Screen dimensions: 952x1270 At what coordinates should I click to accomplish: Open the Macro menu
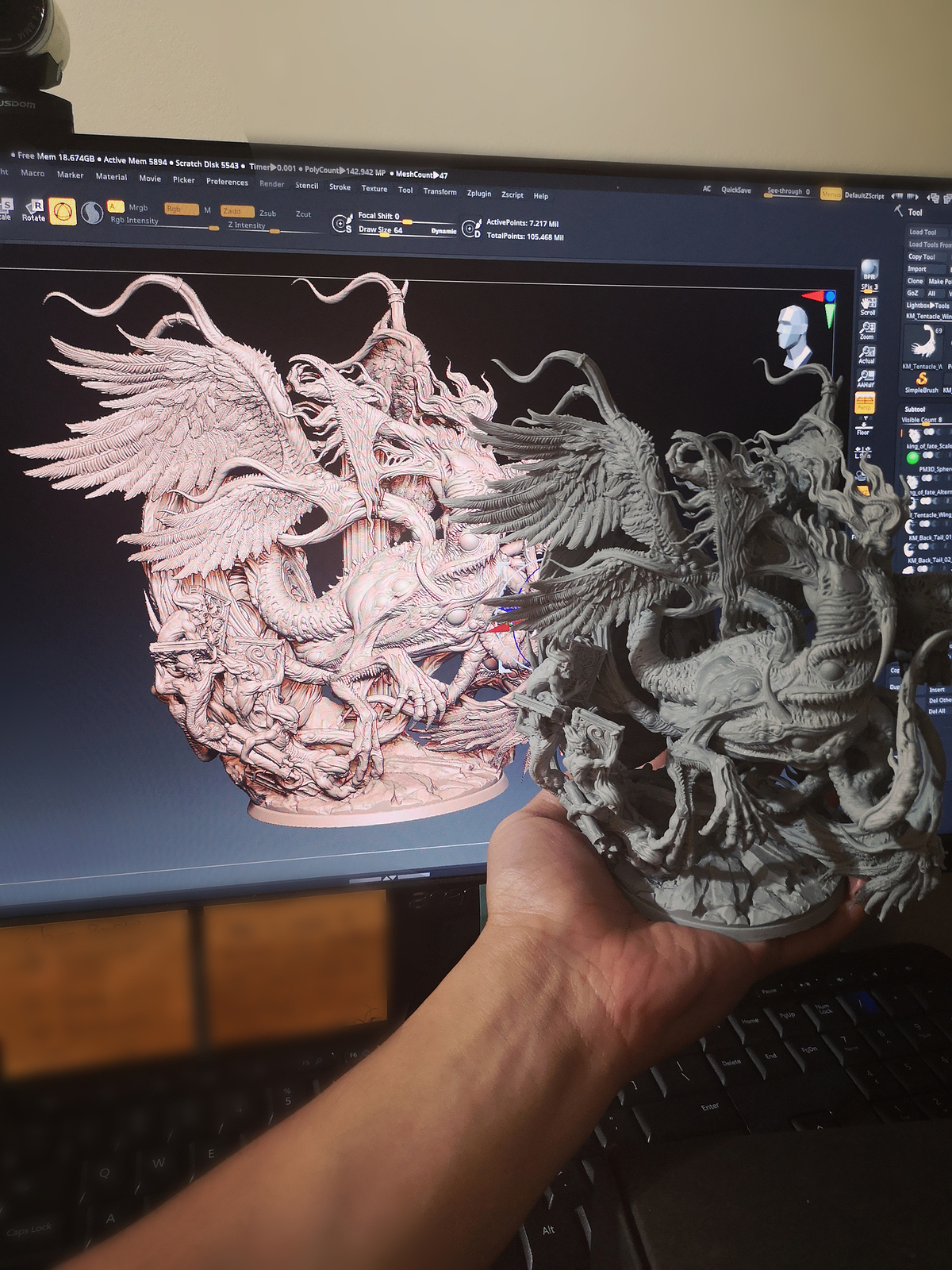tap(33, 172)
